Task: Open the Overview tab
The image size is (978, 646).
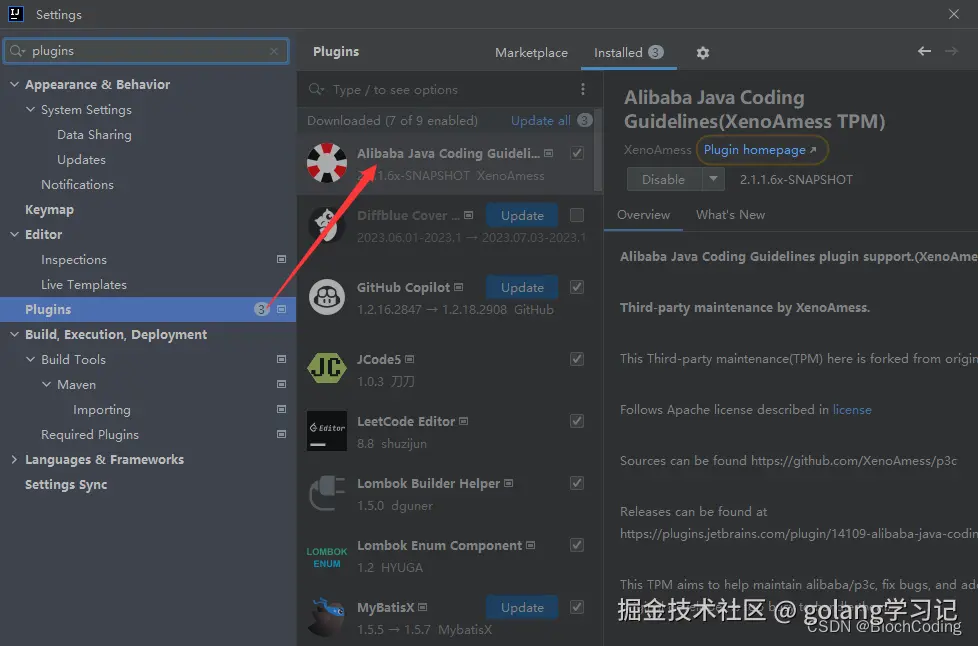Action: pyautogui.click(x=643, y=215)
